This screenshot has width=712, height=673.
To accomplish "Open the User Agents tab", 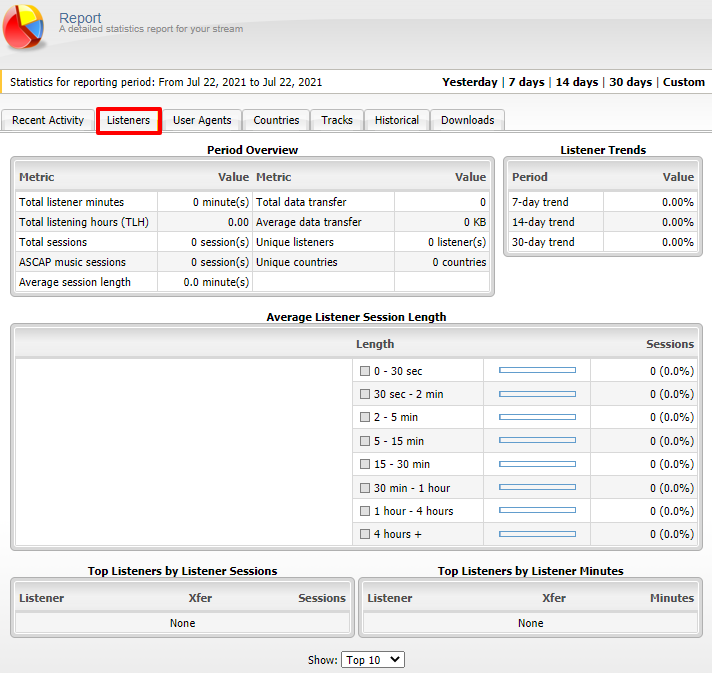I will point(202,120).
